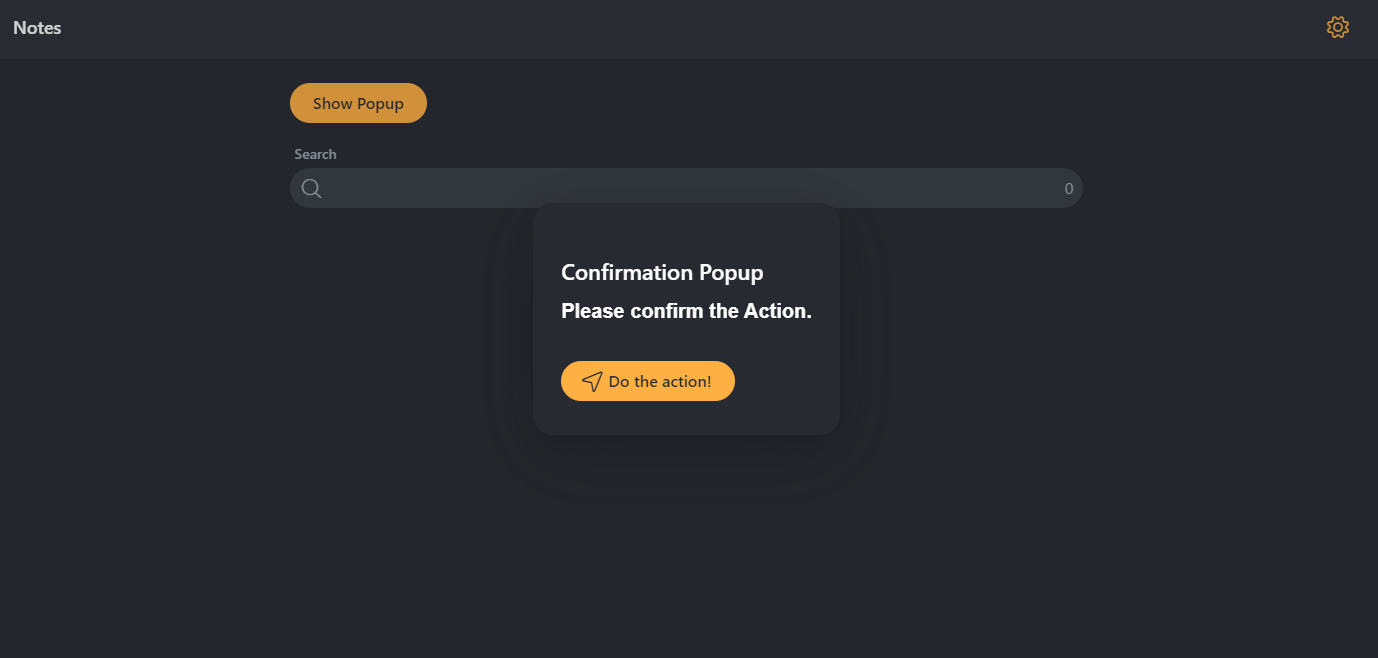Click the Confirmation Popup heading

(x=662, y=272)
